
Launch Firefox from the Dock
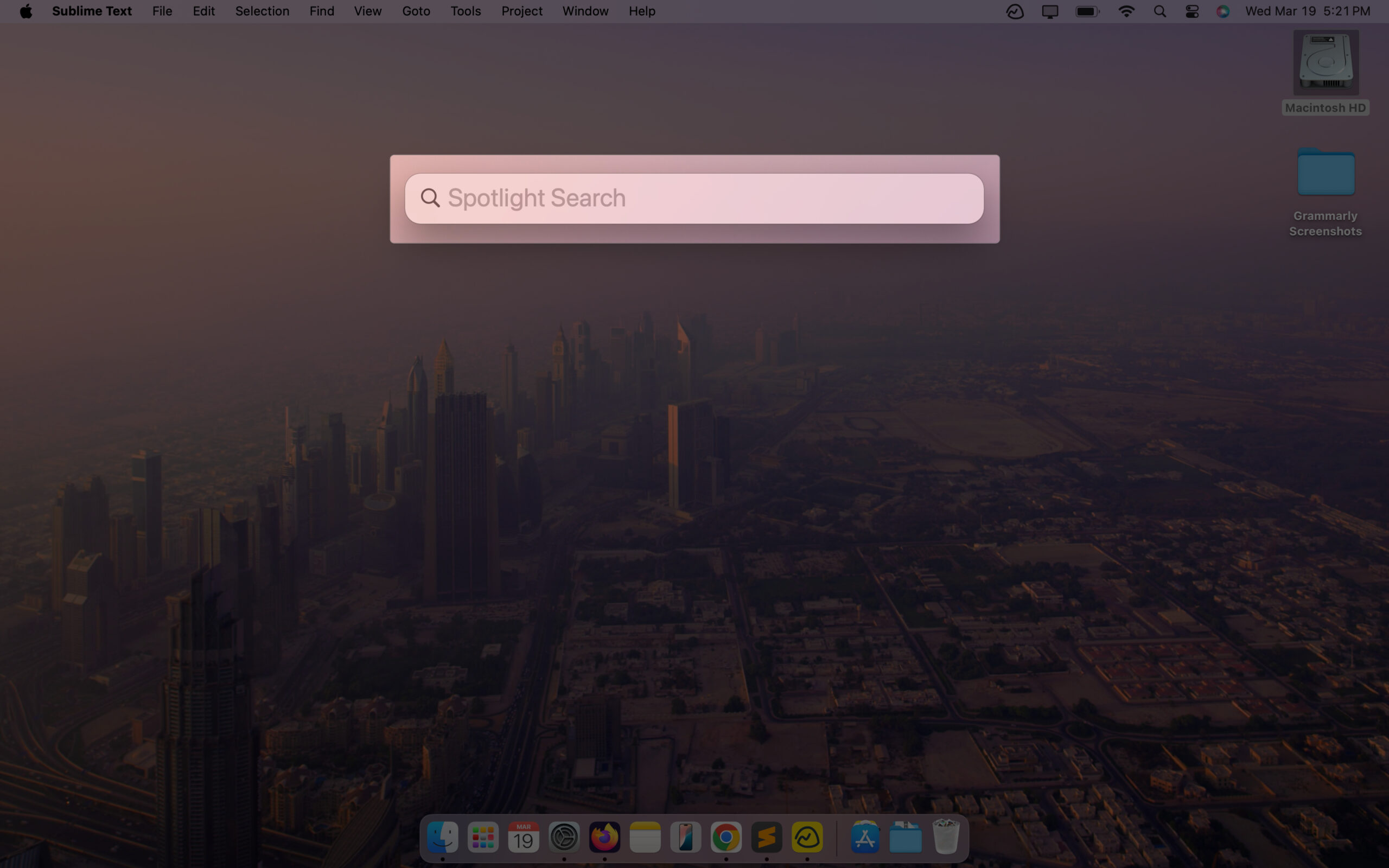coord(604,838)
